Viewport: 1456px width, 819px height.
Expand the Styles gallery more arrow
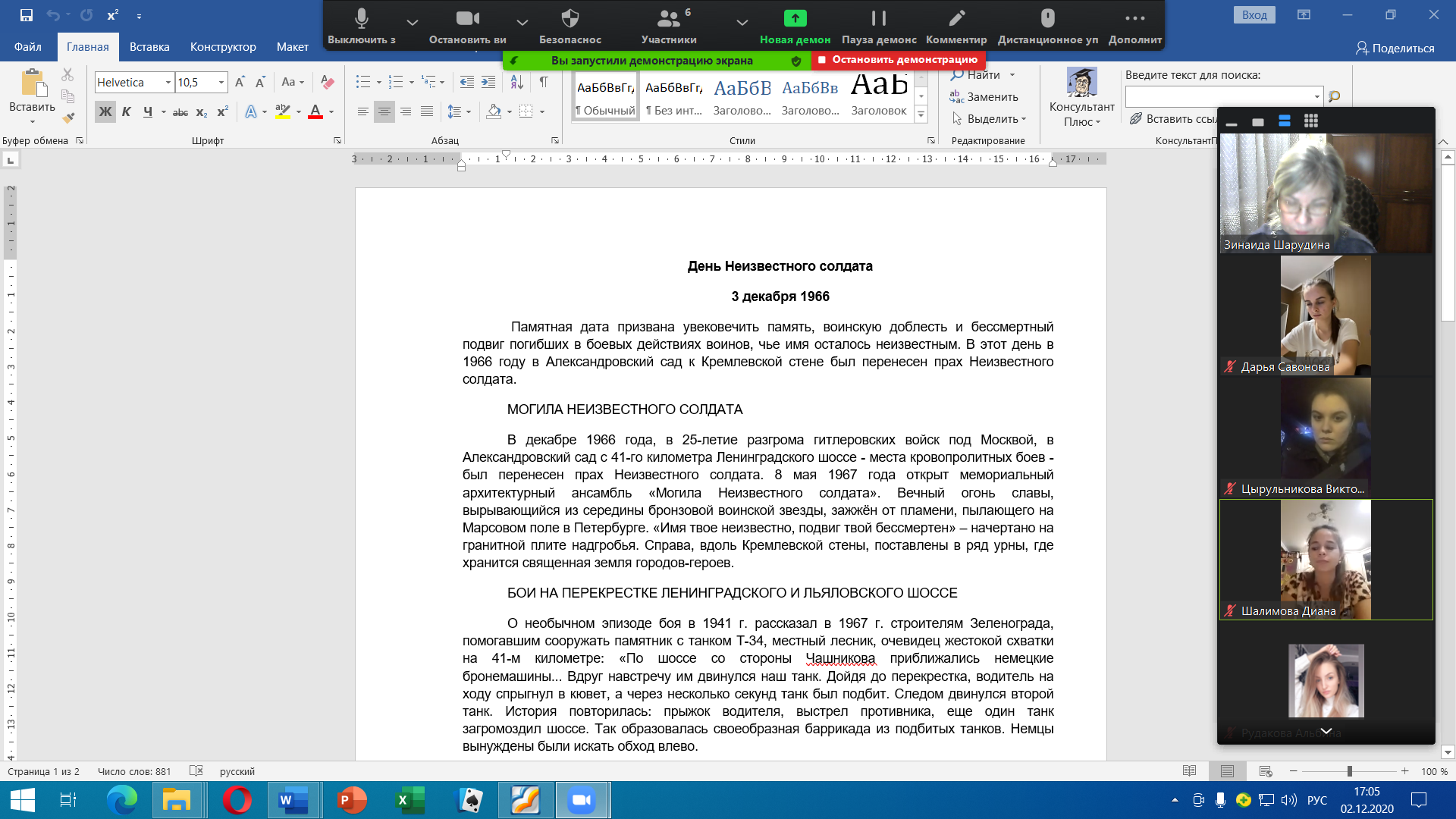coord(921,115)
